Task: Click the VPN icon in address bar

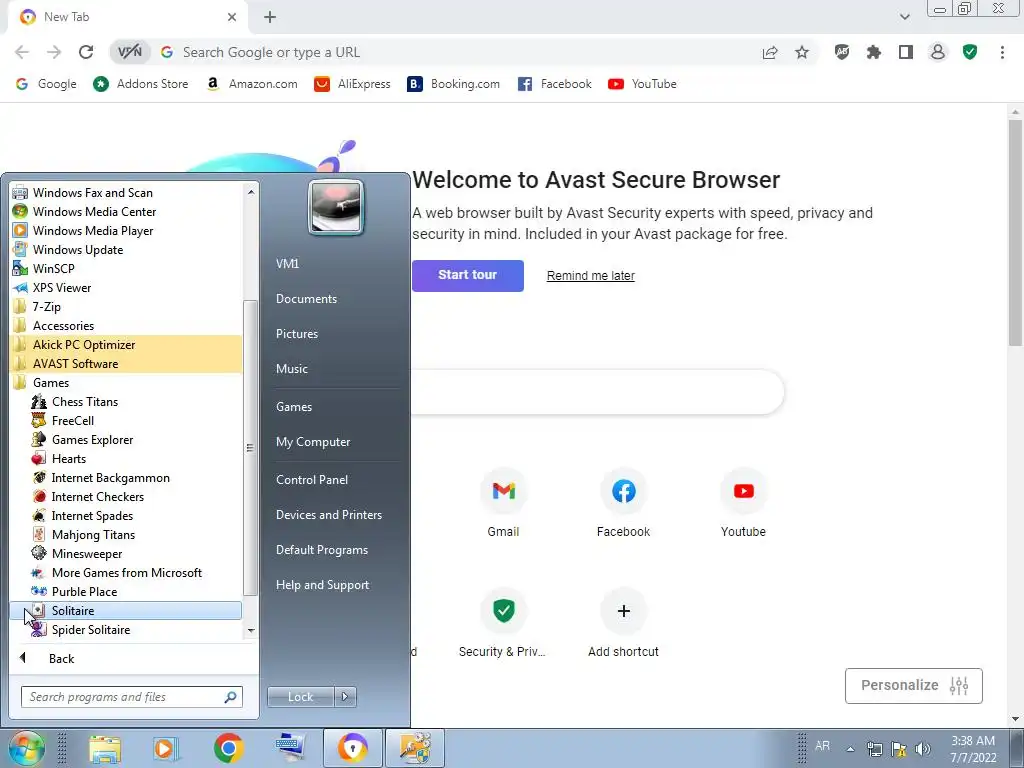Action: pyautogui.click(x=129, y=52)
